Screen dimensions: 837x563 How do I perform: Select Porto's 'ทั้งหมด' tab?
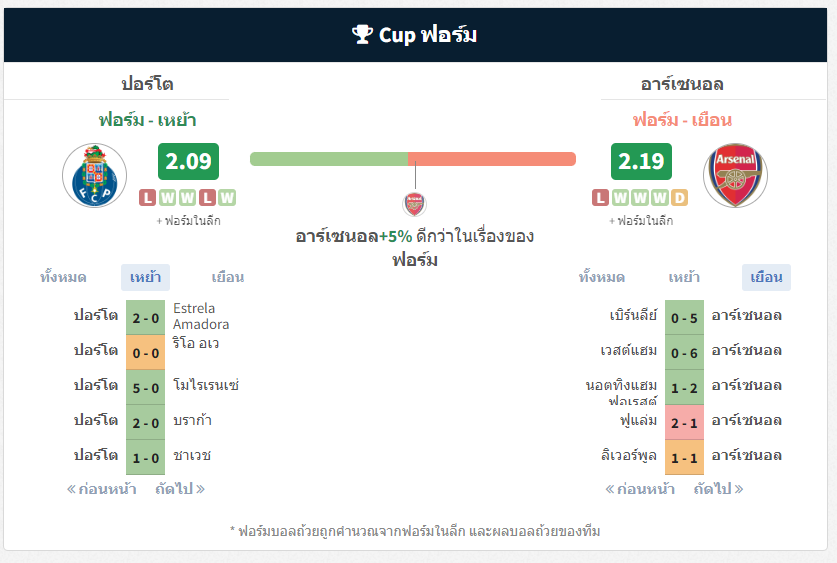(x=63, y=277)
